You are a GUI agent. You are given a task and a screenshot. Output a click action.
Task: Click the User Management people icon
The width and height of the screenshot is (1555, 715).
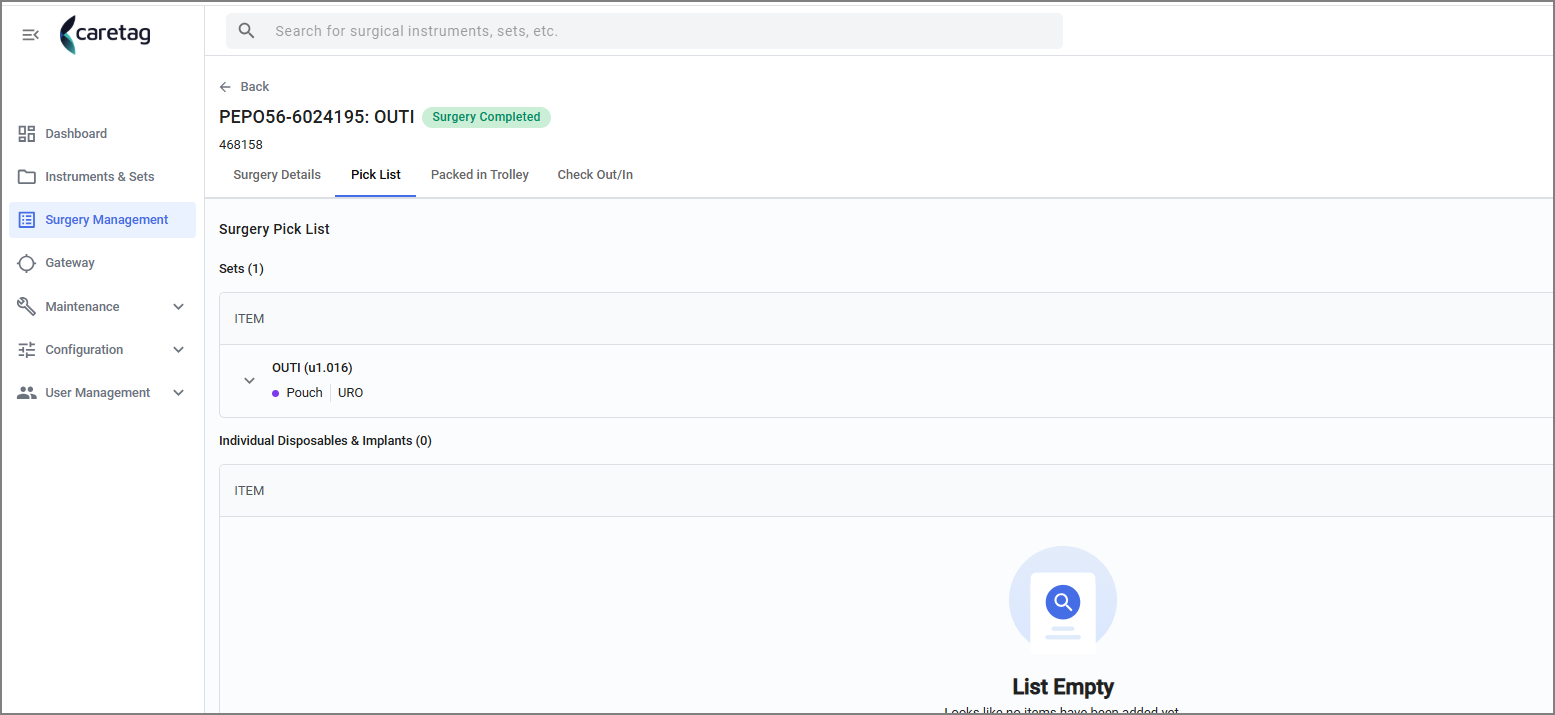(27, 393)
